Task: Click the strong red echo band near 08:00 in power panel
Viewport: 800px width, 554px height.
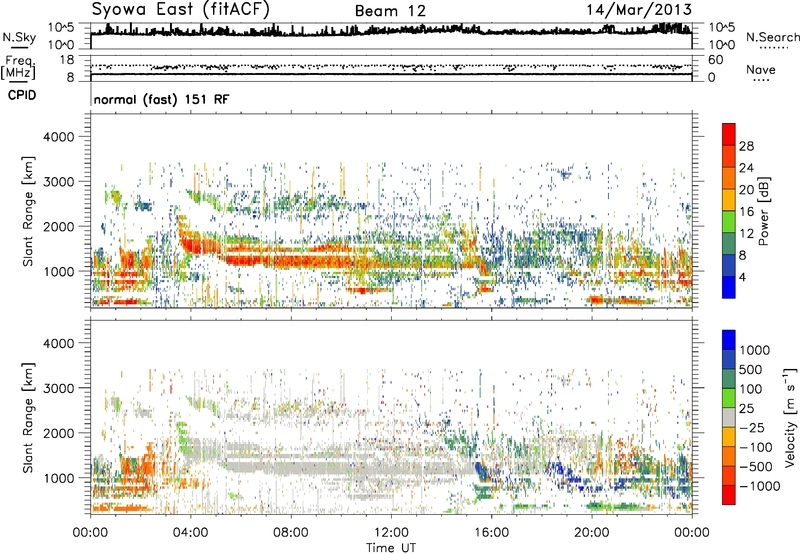Action: point(293,261)
